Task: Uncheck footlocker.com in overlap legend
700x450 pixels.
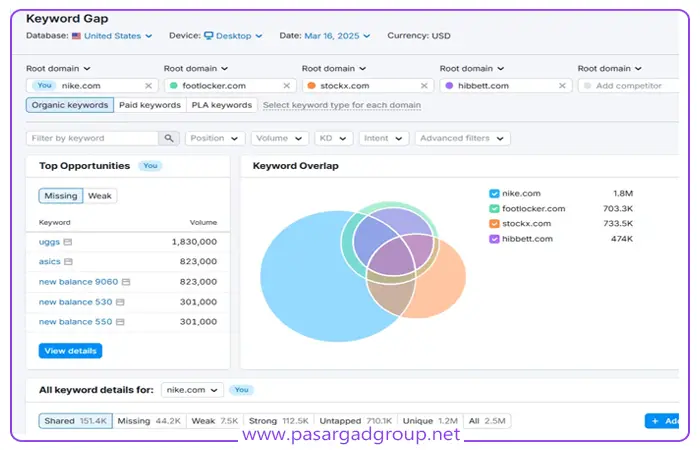Action: click(494, 209)
